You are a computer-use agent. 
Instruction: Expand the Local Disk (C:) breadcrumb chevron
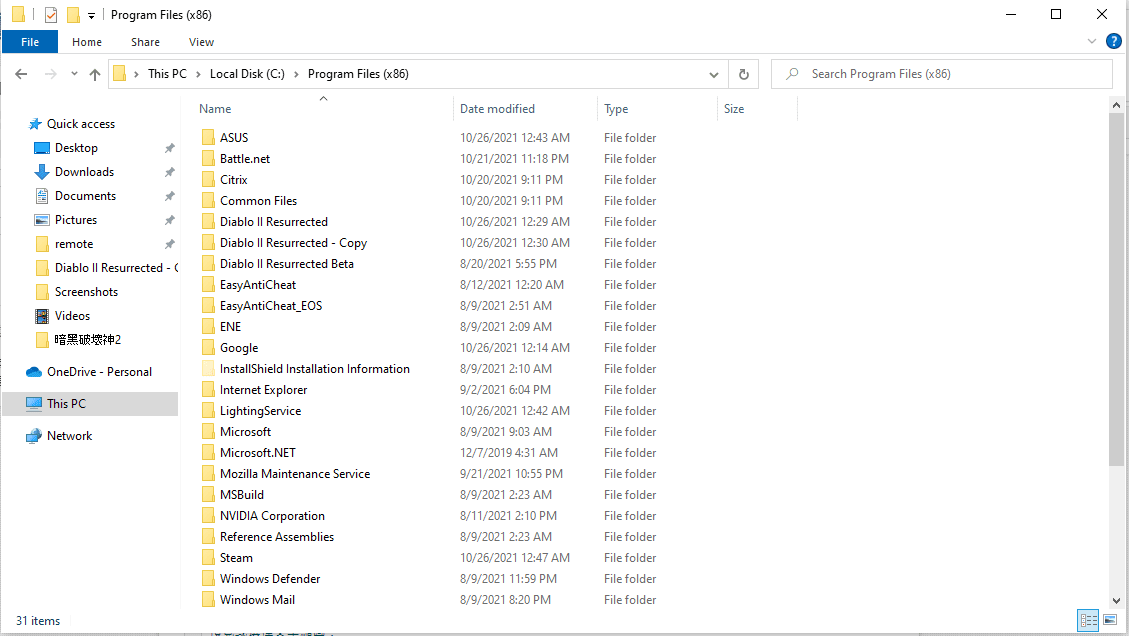296,74
